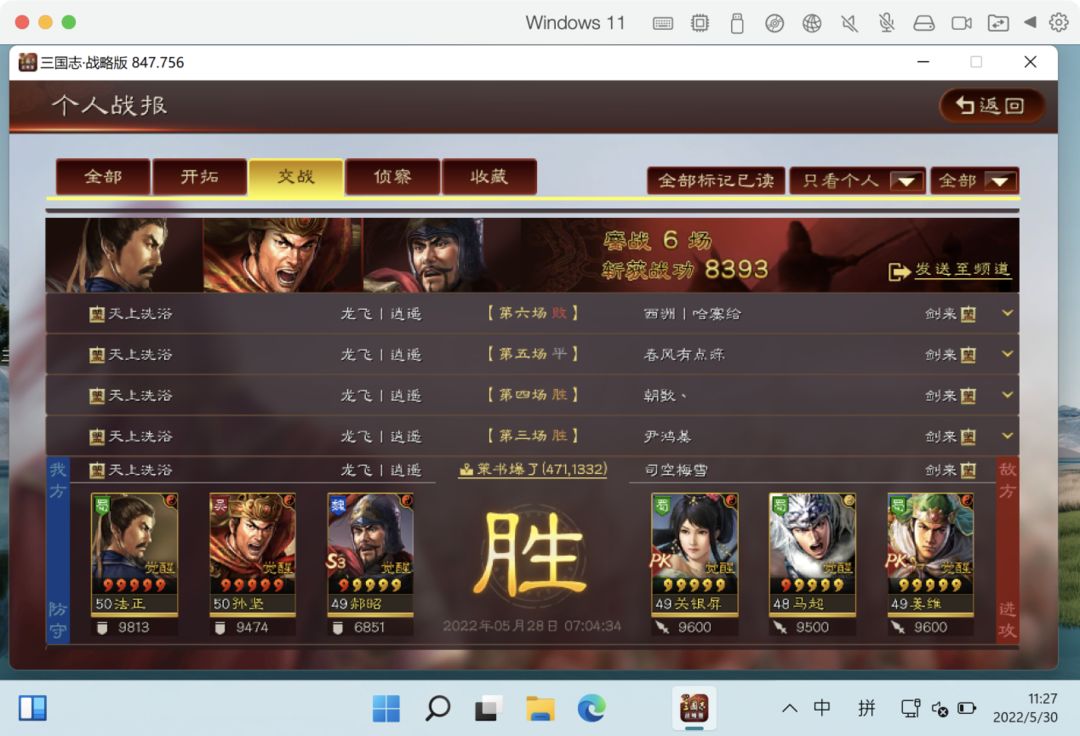The image size is (1080, 736).
Task: Expand the 第六场 败 battle row
Action: coord(532,313)
